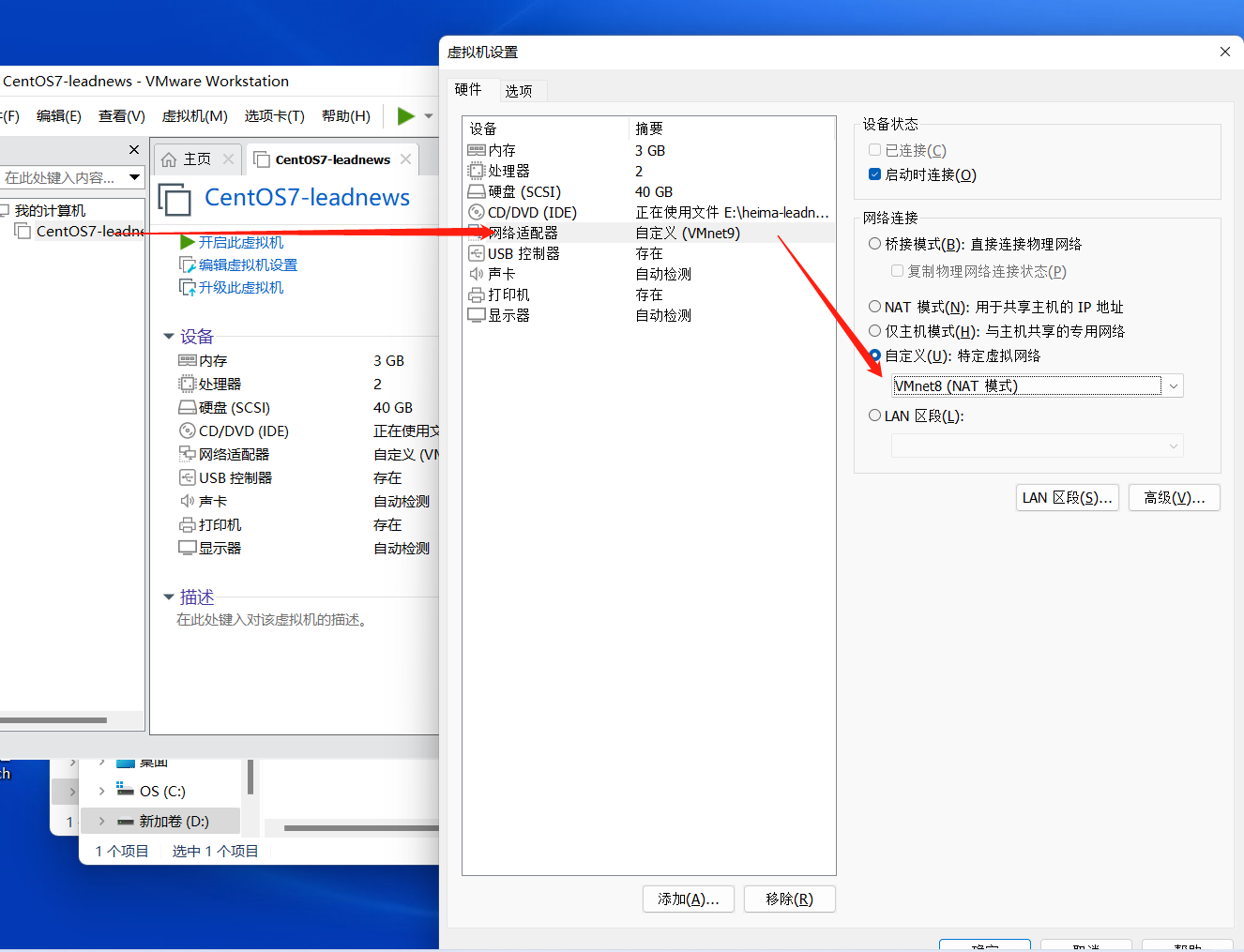Click the 编辑虚拟机设置 link
The image size is (1244, 952).
(248, 265)
